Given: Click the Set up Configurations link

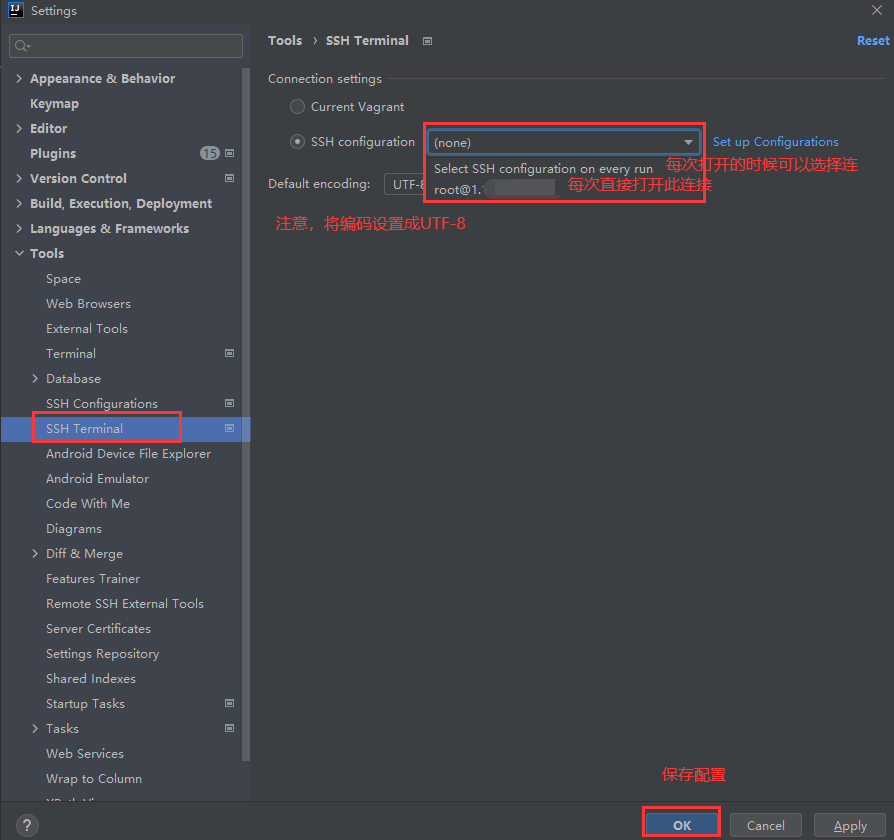Looking at the screenshot, I should point(775,141).
